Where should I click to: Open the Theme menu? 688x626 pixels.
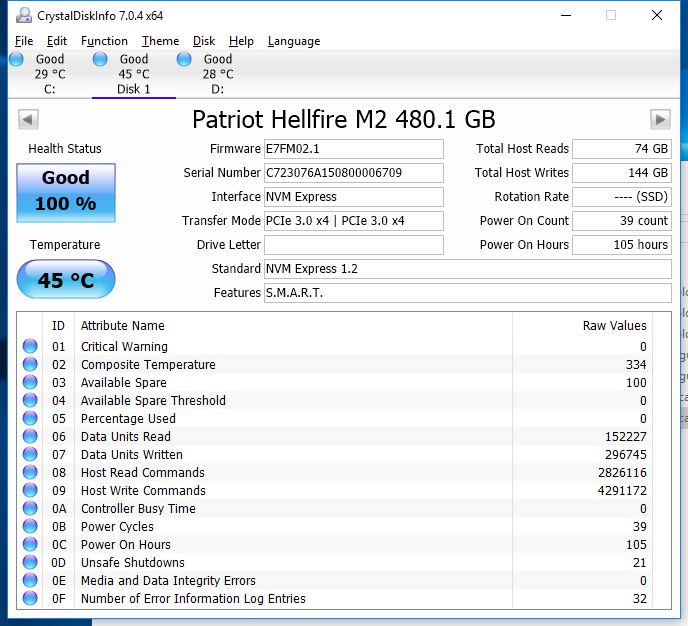pyautogui.click(x=160, y=41)
